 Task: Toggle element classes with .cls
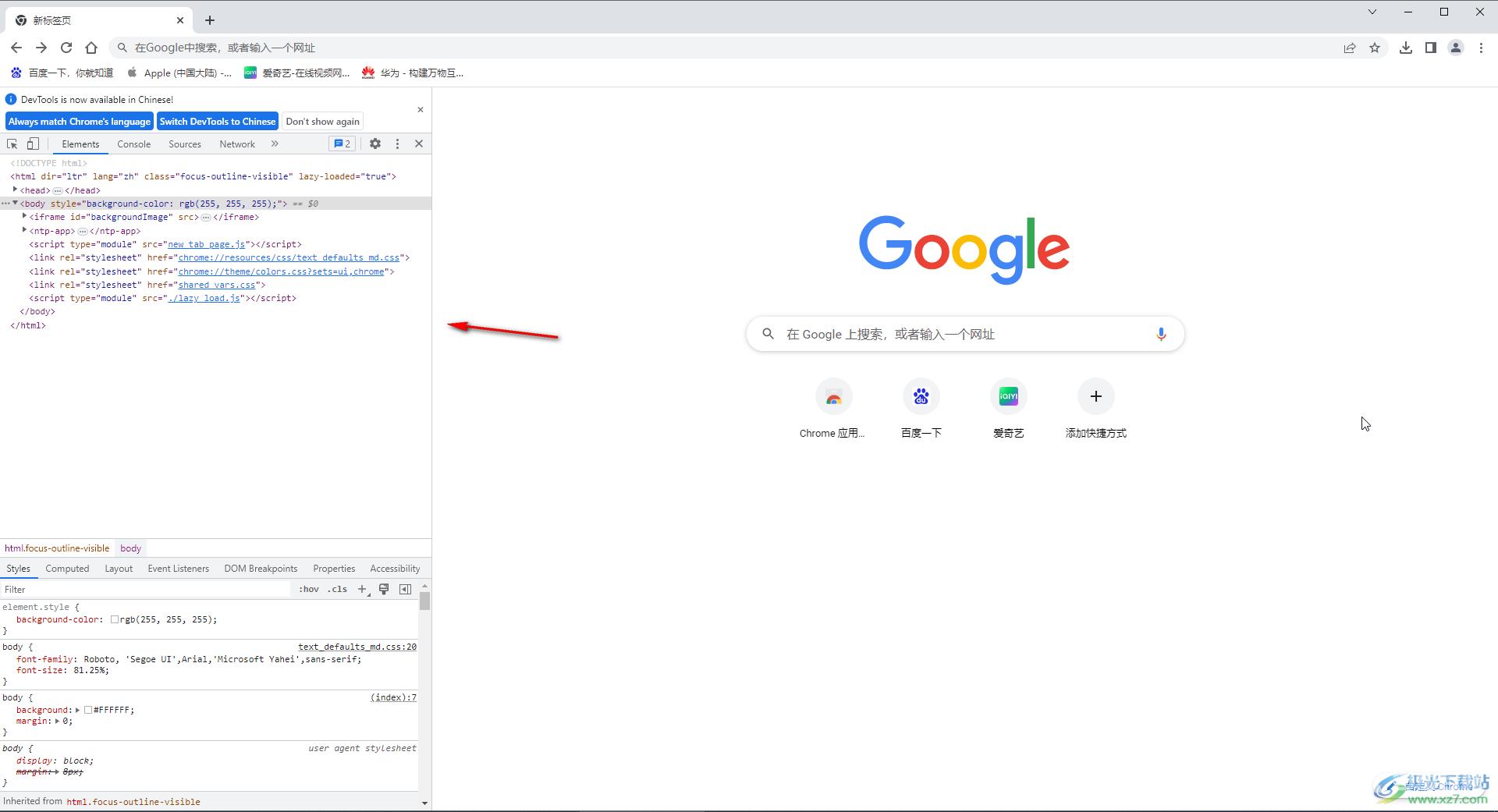coord(338,589)
